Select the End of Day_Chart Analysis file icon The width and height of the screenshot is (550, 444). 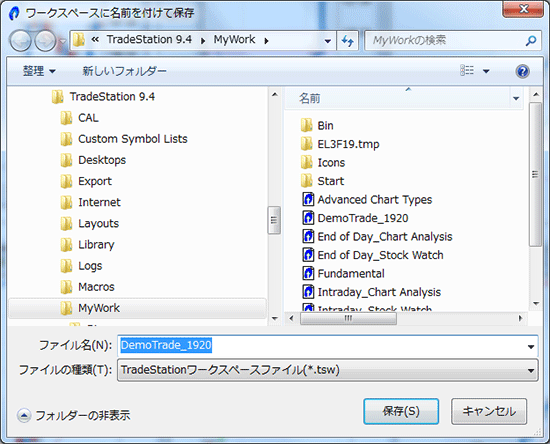(x=308, y=236)
